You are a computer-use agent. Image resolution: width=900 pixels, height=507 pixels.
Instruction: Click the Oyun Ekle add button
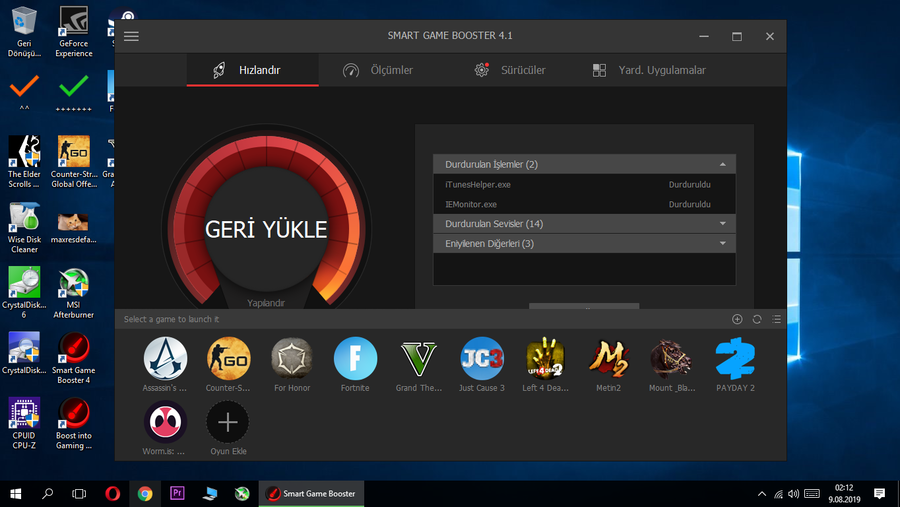tap(228, 428)
